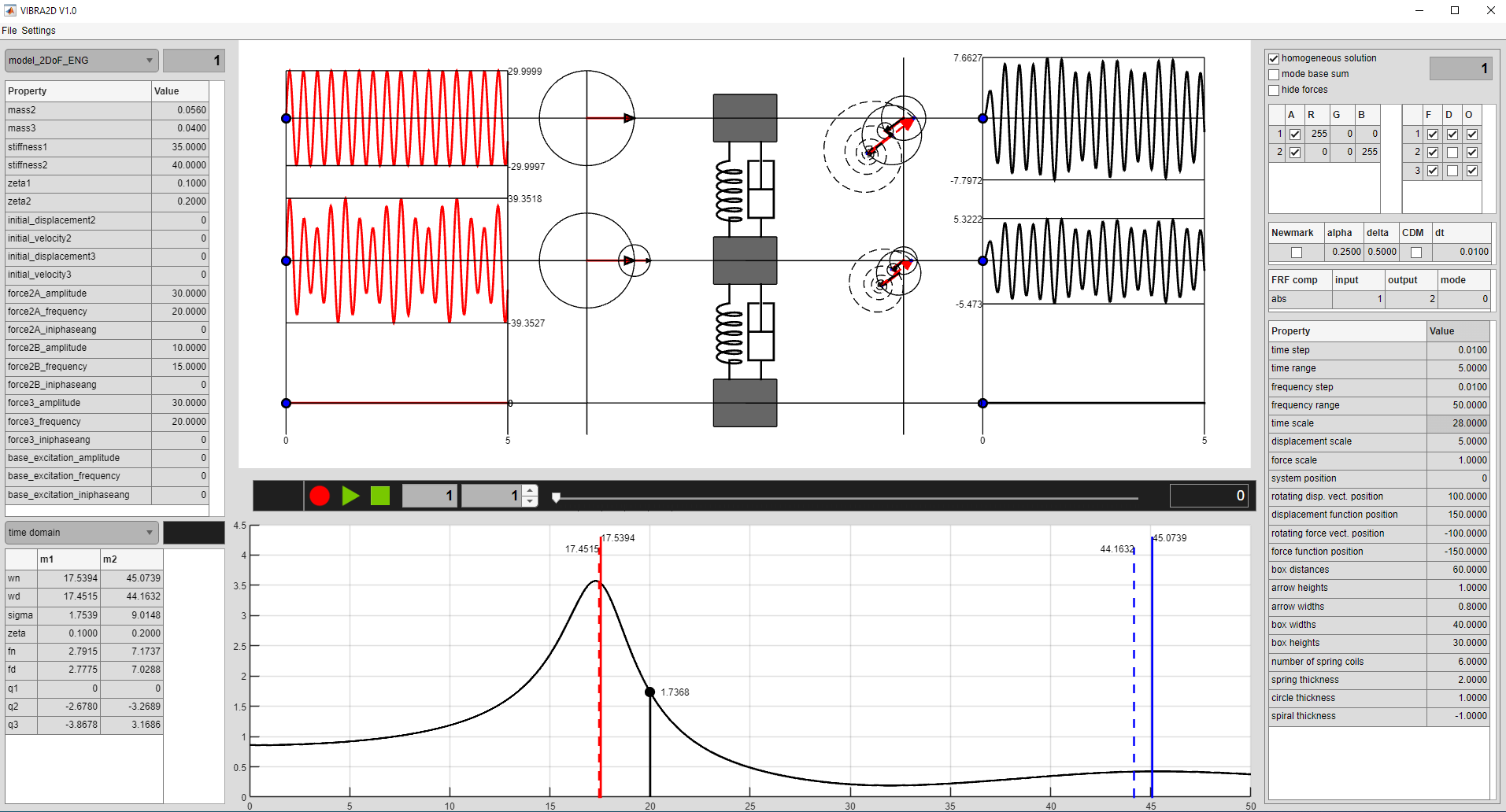Screen dimensions: 1506x812
Task: Open the Settings menu
Action: click(x=39, y=31)
